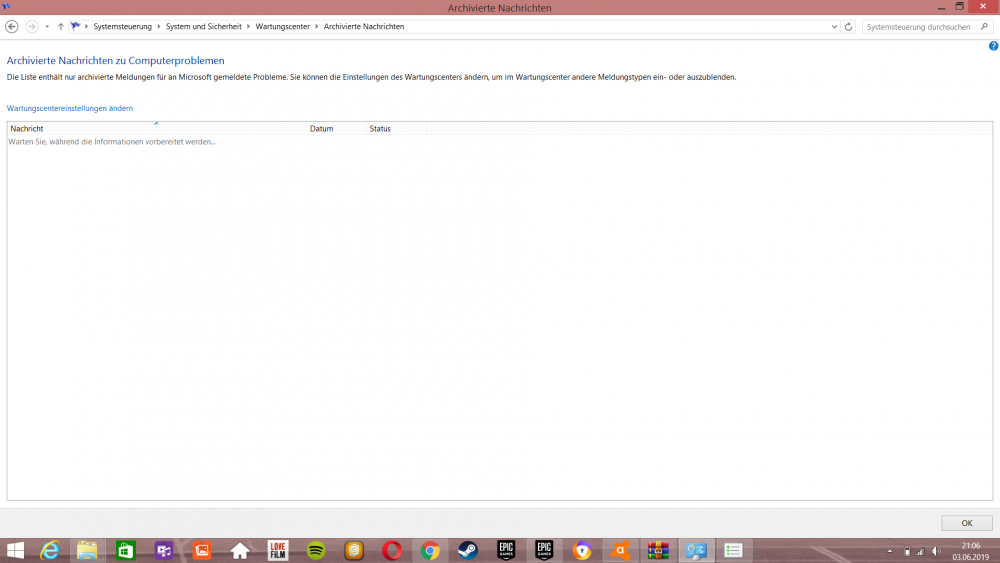Show hidden tray icons arrow
Screen dimensions: 1000x563
coord(890,551)
